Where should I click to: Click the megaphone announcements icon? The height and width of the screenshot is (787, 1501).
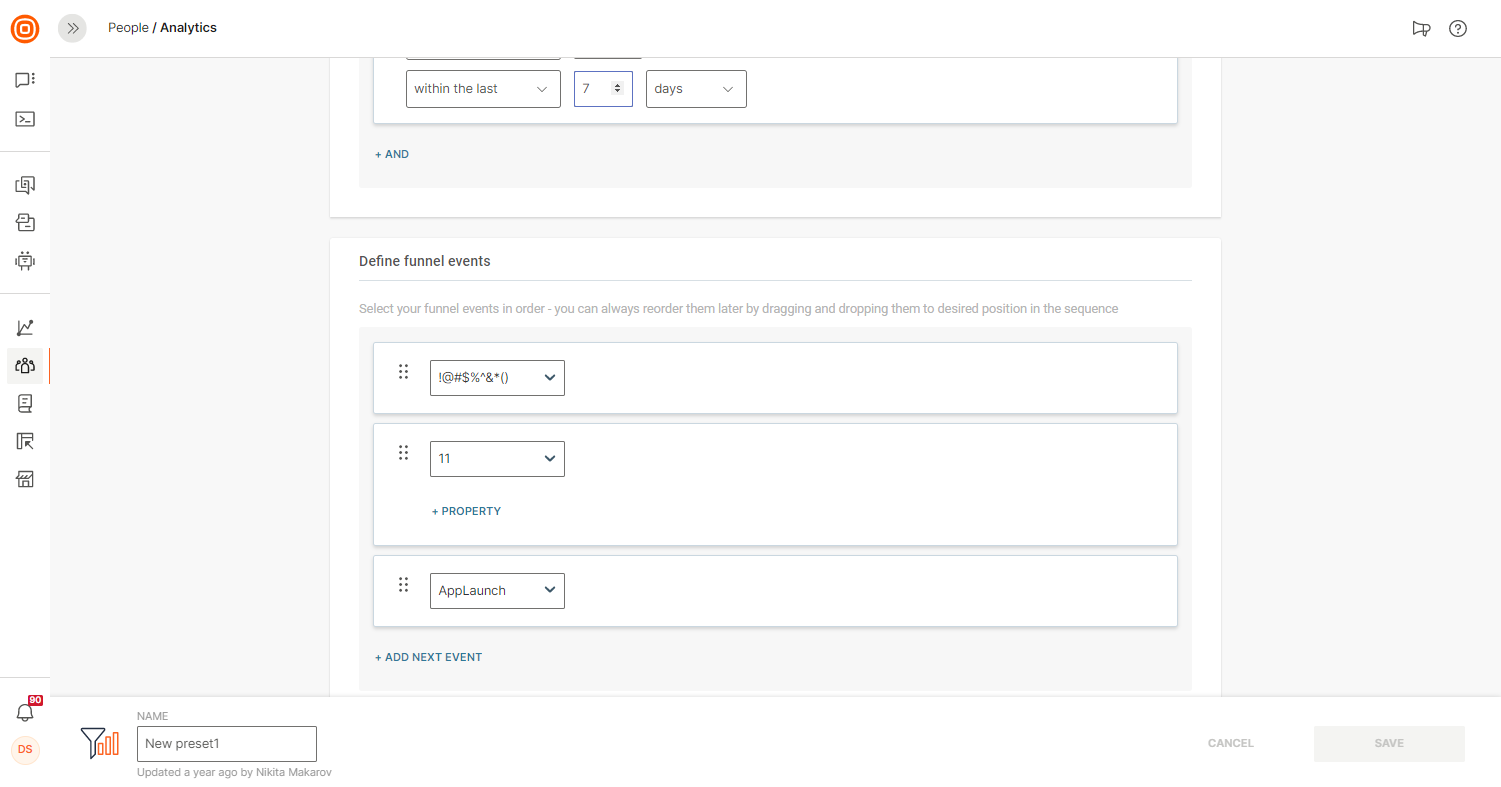tap(1421, 28)
